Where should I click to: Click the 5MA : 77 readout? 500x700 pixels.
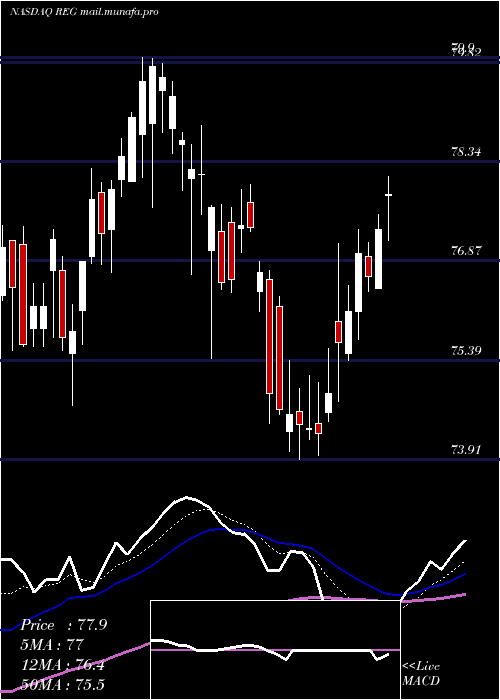[x=52, y=645]
